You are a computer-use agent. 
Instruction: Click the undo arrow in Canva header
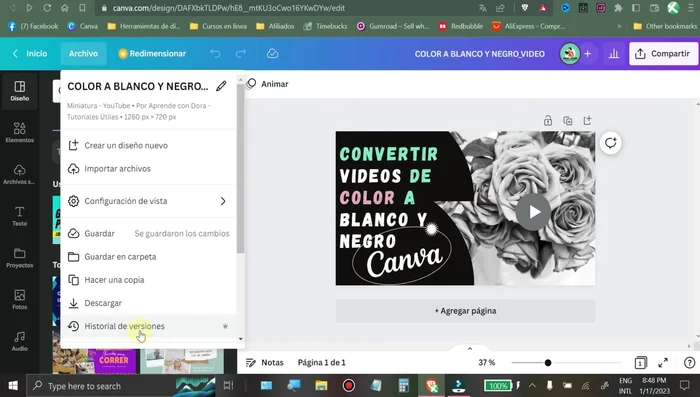tap(215, 54)
